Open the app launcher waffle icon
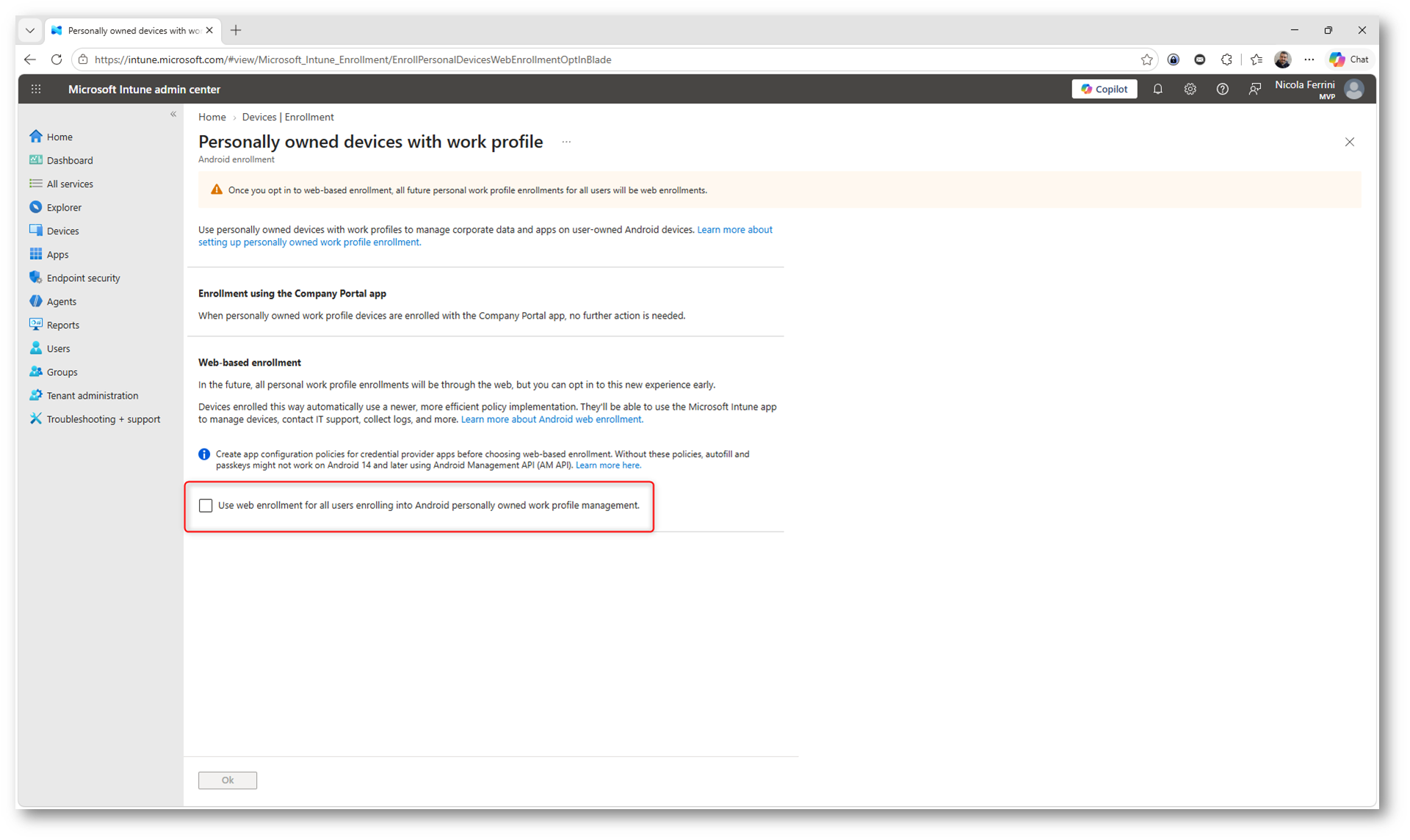The width and height of the screenshot is (1410, 840). tap(36, 89)
